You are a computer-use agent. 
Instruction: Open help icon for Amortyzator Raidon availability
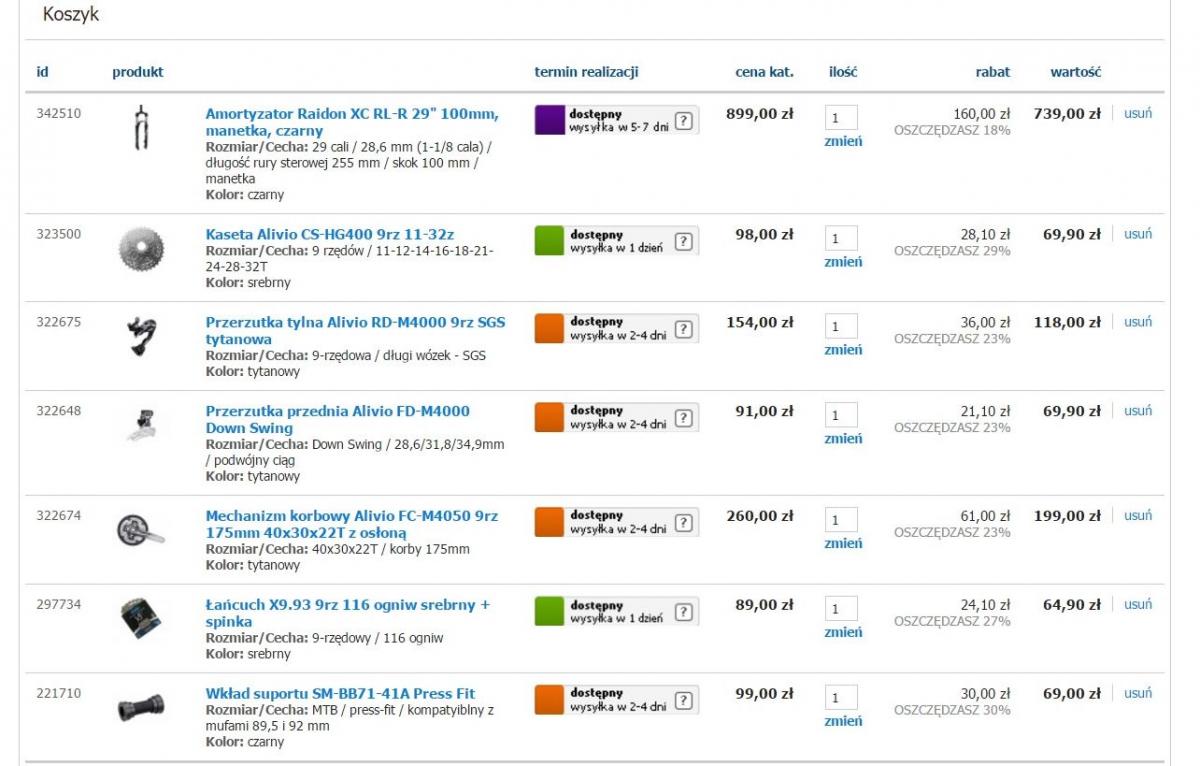coord(684,121)
